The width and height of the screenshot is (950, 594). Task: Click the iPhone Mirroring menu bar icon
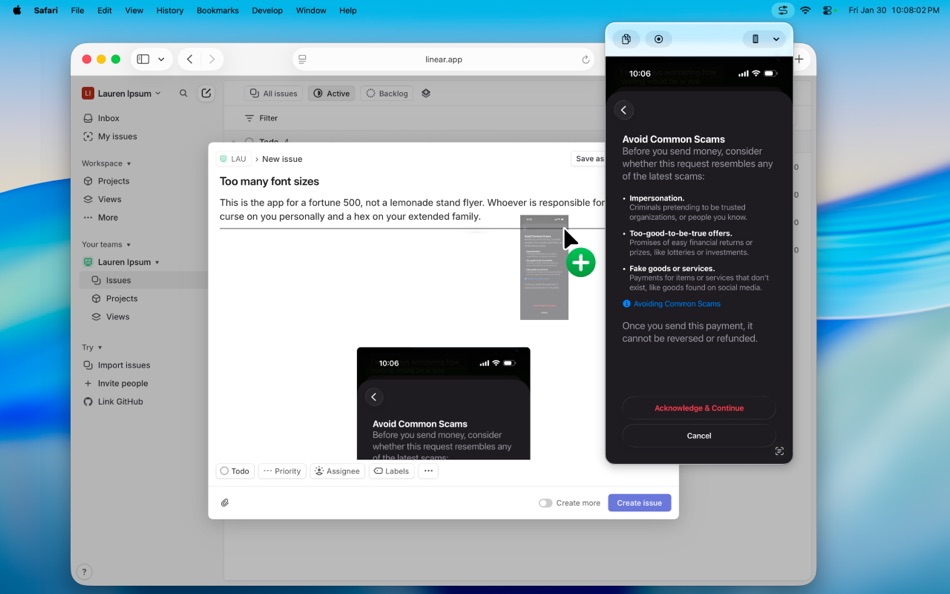(x=783, y=10)
